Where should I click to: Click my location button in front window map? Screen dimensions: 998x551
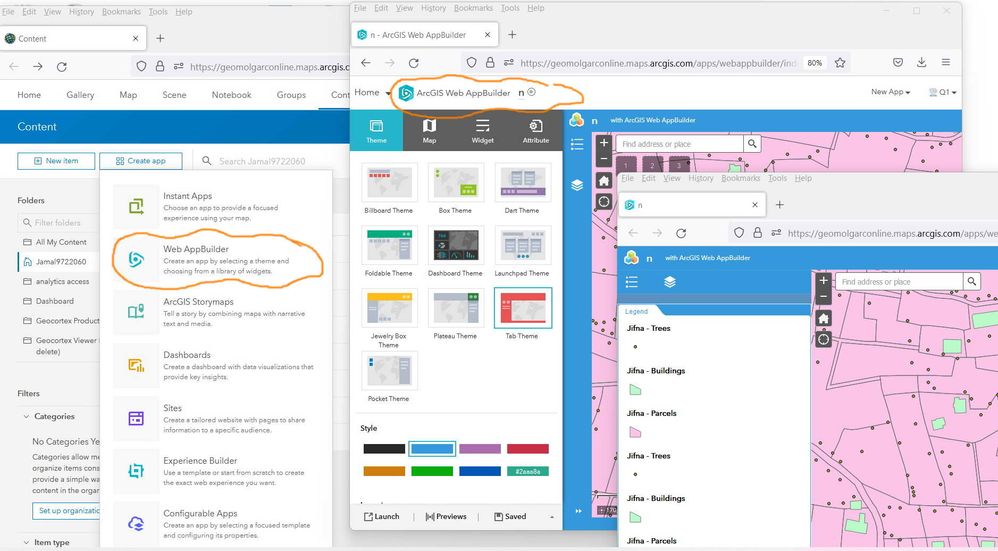coord(824,339)
